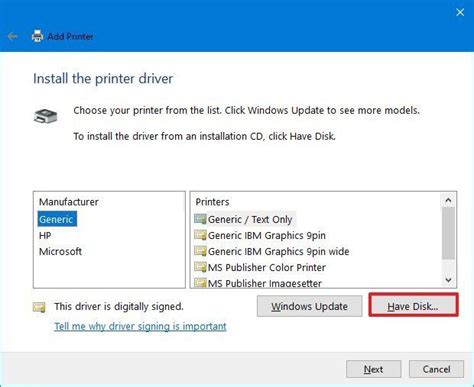Click the Printers column header
The height and width of the screenshot is (387, 474).
212,202
